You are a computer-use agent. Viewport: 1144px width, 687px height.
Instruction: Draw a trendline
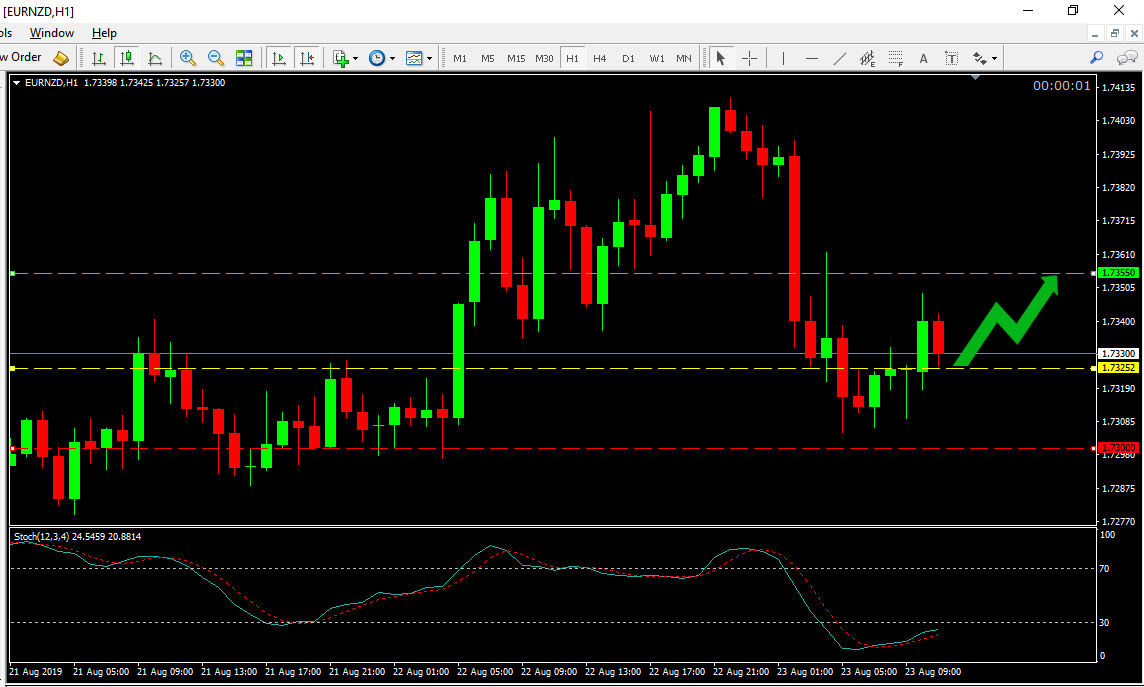(840, 58)
